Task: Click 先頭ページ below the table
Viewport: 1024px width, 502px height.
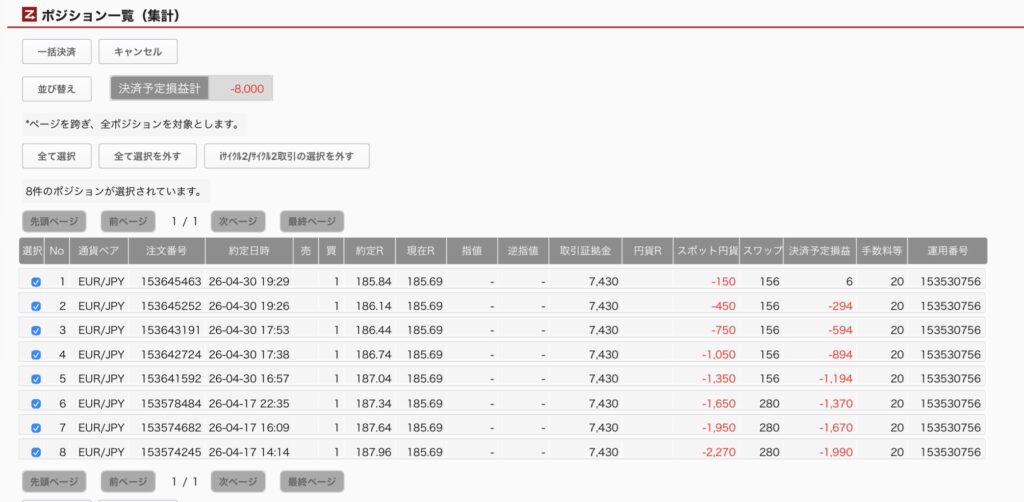Action: pyautogui.click(x=54, y=482)
